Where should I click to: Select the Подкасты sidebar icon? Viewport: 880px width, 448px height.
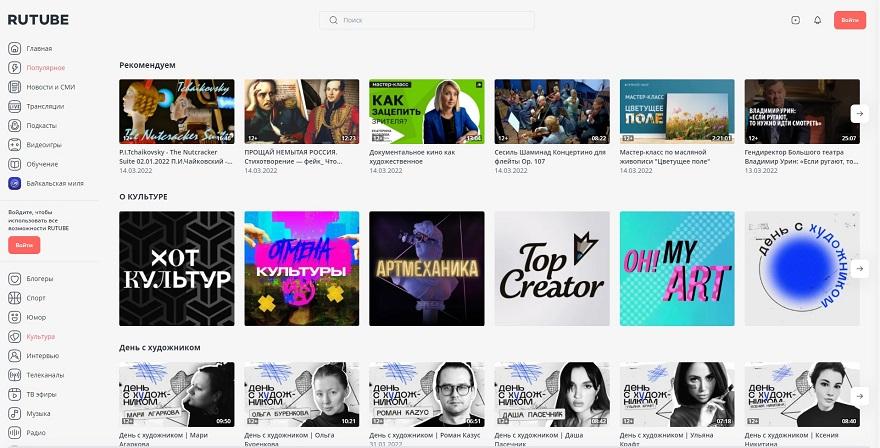[x=15, y=126]
